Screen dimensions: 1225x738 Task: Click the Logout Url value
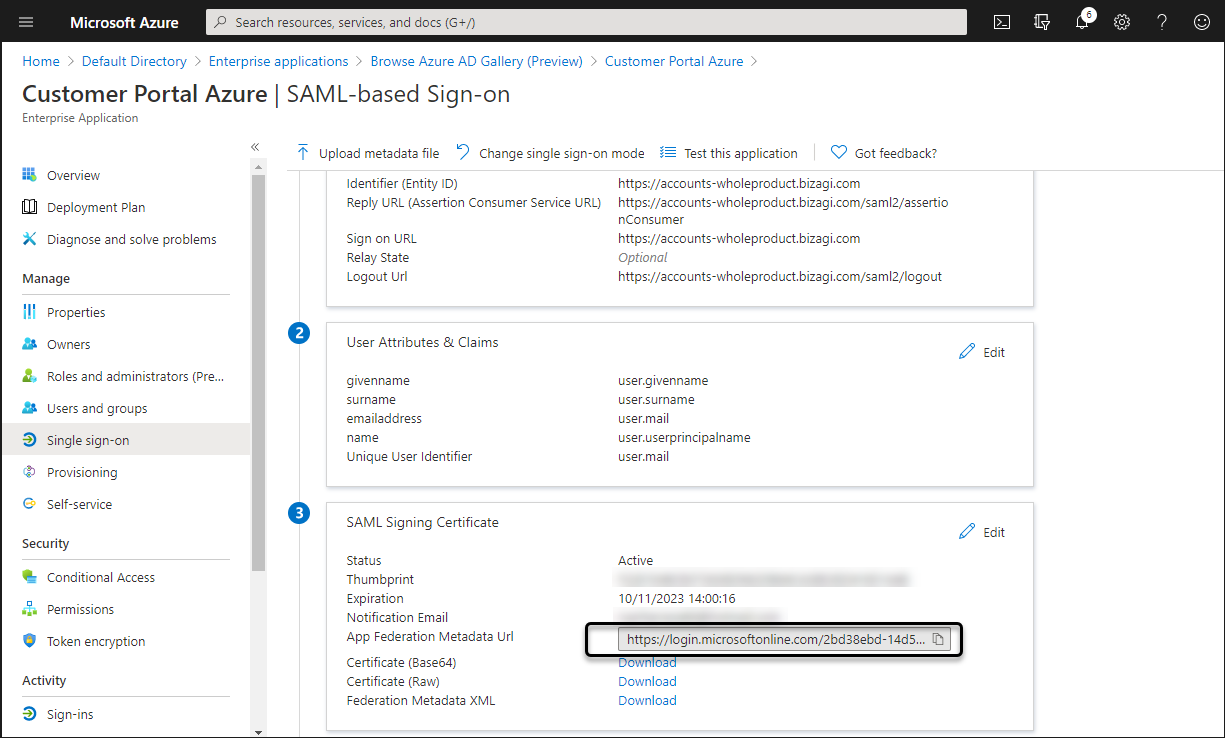(780, 276)
